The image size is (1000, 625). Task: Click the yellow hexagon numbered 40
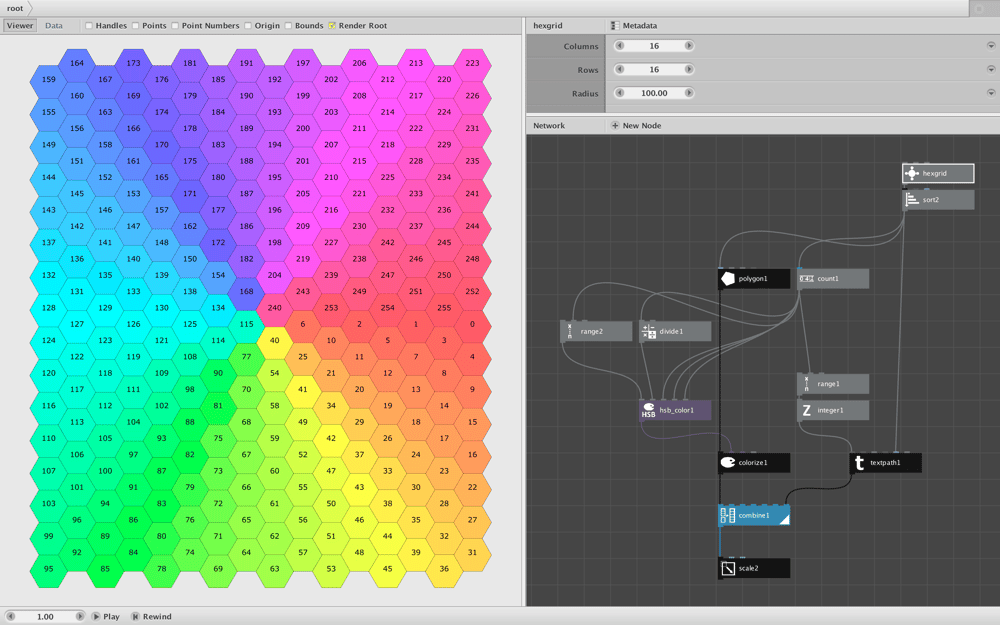click(x=274, y=341)
